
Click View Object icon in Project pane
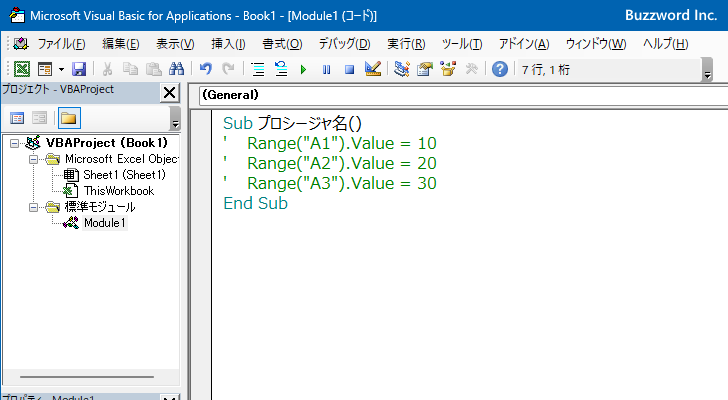pyautogui.click(x=39, y=118)
